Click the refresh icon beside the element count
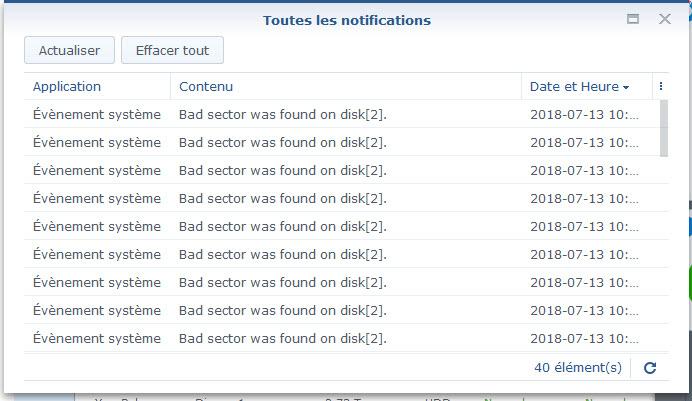 click(650, 368)
